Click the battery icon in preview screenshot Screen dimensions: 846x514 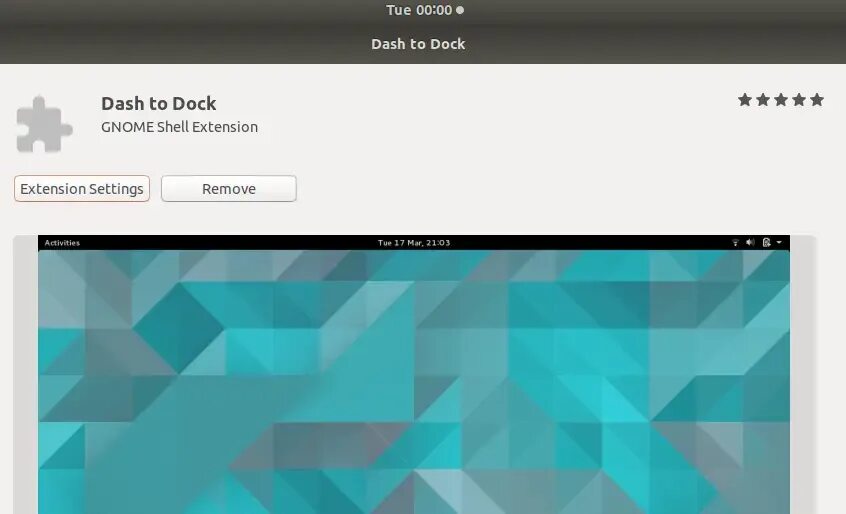click(x=766, y=243)
